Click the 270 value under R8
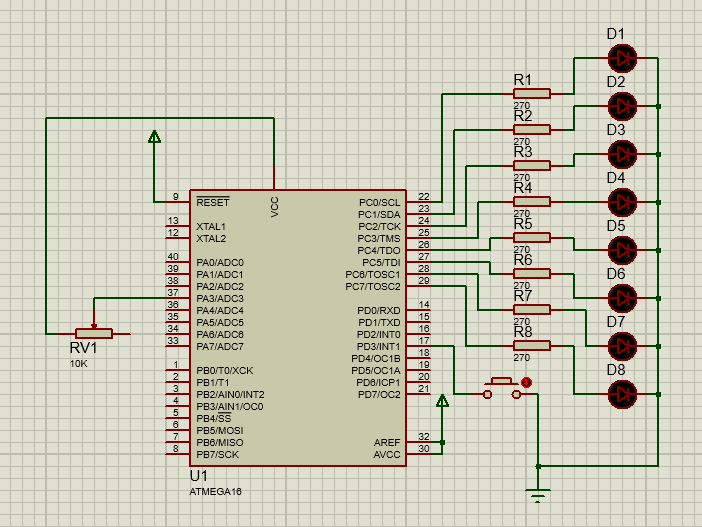Screen dimensions: 702x527 (522, 358)
